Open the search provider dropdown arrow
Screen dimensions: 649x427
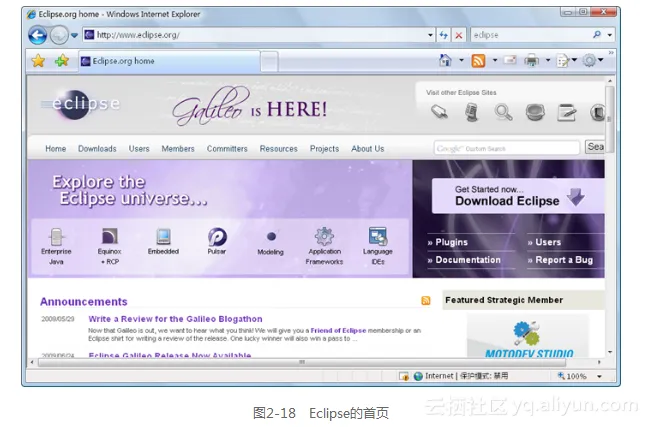tap(610, 35)
